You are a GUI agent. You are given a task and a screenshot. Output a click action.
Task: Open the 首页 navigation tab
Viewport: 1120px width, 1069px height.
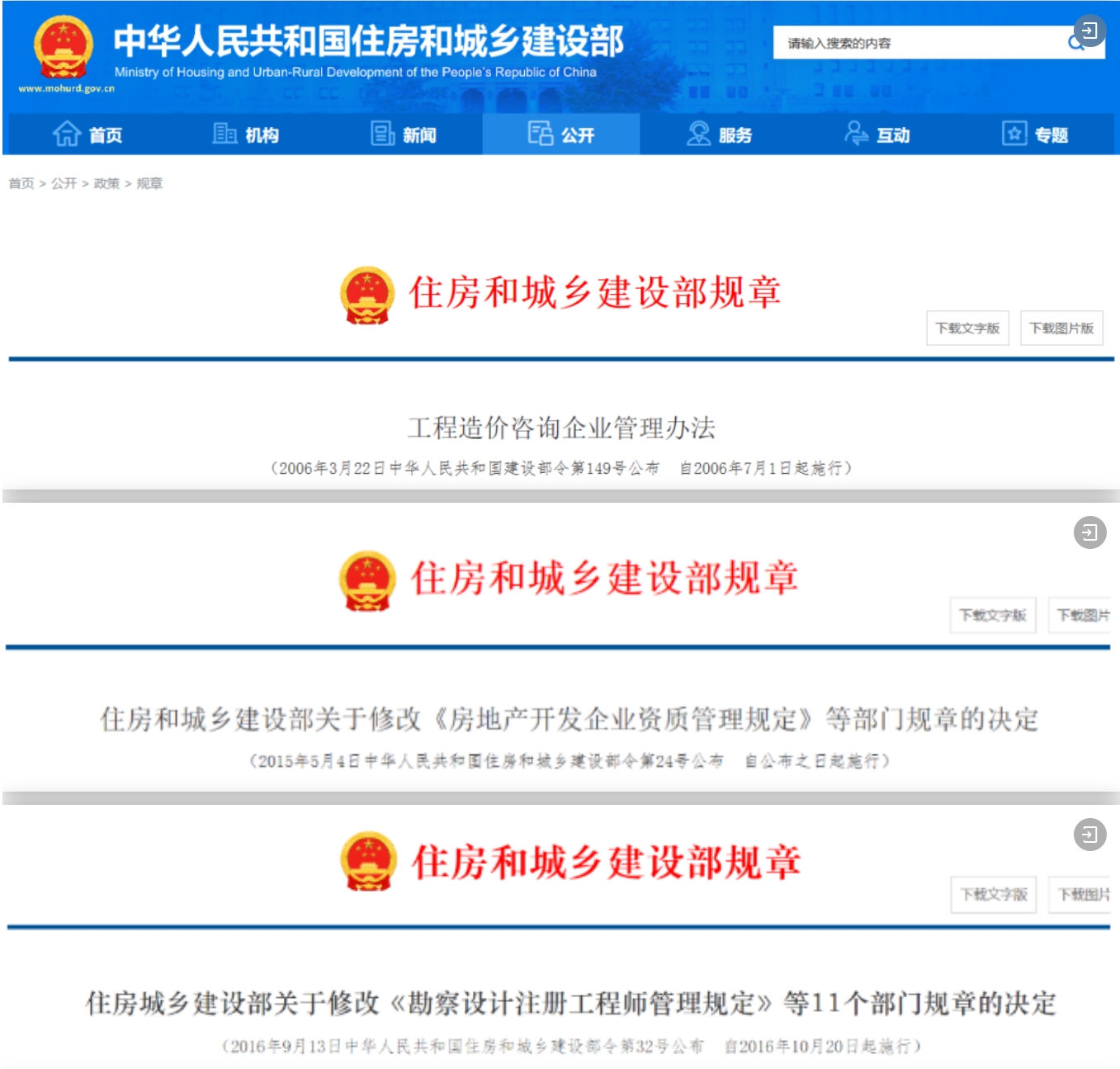[87, 135]
